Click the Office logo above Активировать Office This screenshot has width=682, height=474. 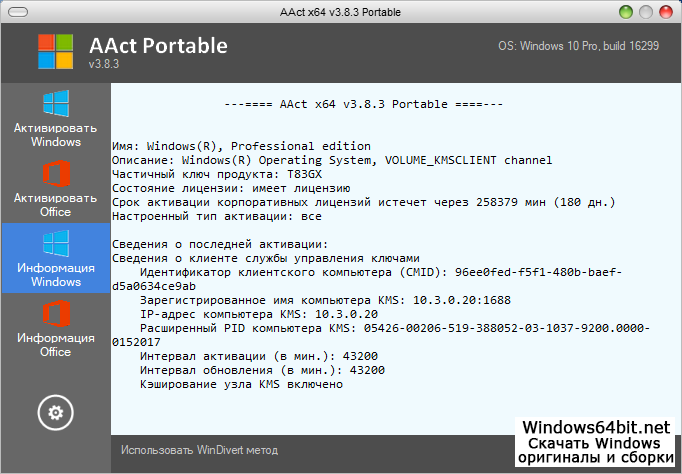[55, 173]
